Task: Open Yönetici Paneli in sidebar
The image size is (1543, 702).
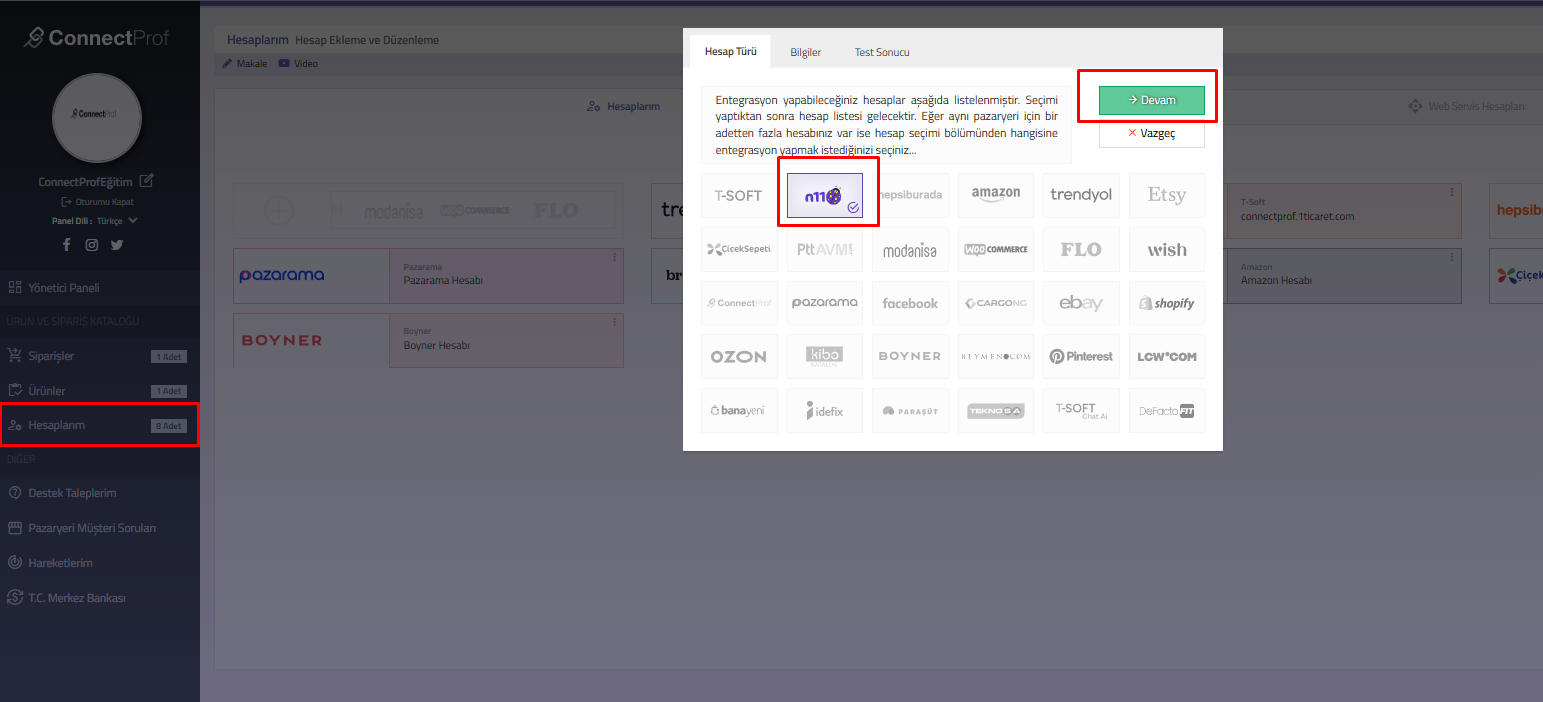Action: click(100, 288)
